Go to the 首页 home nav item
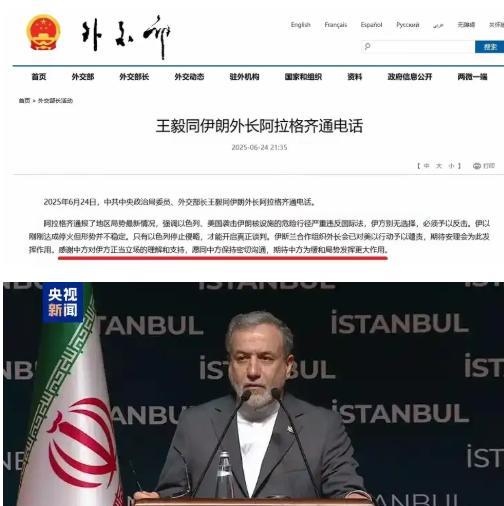The width and height of the screenshot is (504, 506). pos(39,77)
